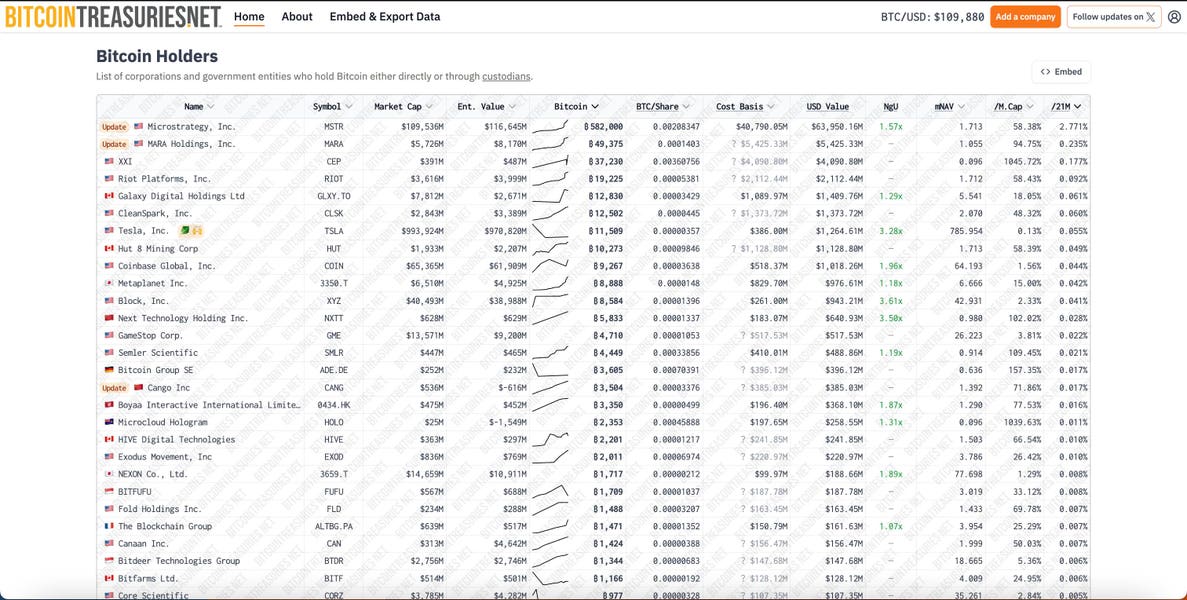Open the Bitcoin sparkline for HIVE Digital Technologies
The image size is (1187, 600).
pyautogui.click(x=550, y=440)
